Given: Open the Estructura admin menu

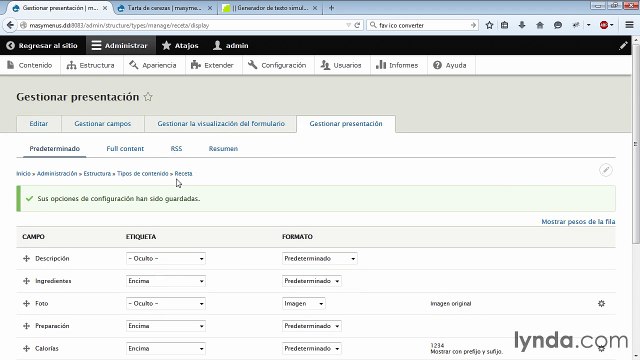Looking at the screenshot, I should coord(91,65).
